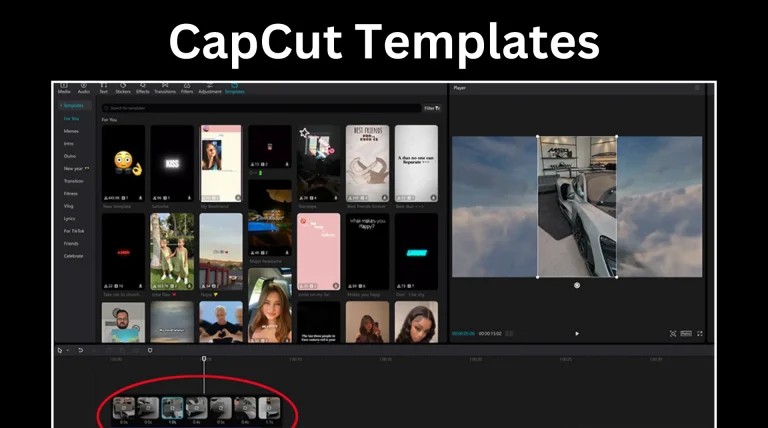Viewport: 768px width, 428px height.
Task: Click the rotate handle below the car clip
Action: tap(577, 285)
